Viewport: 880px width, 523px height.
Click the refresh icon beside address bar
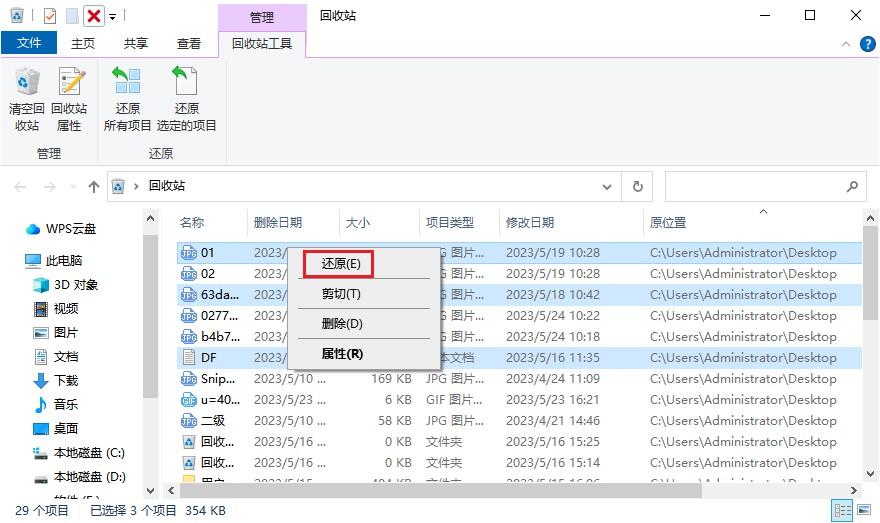[638, 186]
